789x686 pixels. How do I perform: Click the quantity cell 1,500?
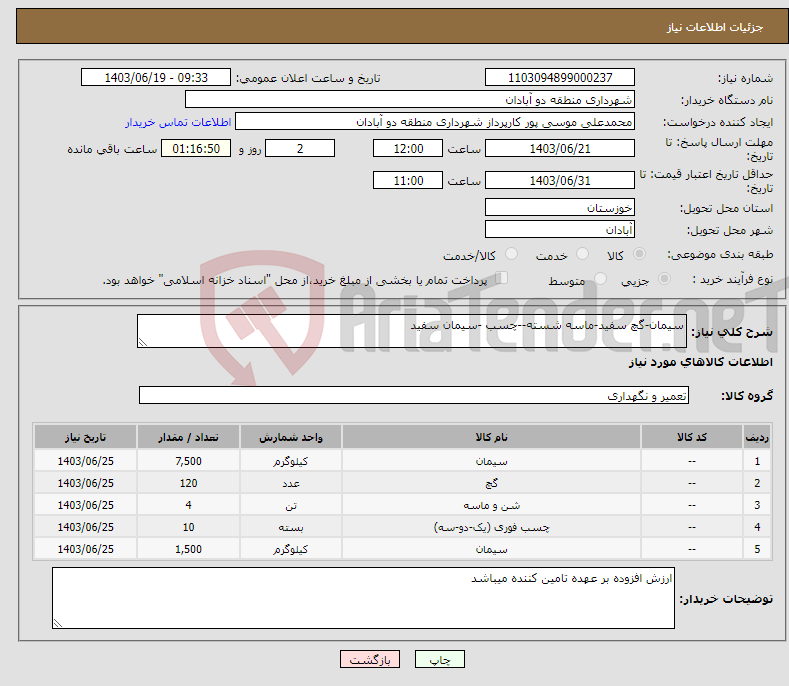(x=188, y=549)
